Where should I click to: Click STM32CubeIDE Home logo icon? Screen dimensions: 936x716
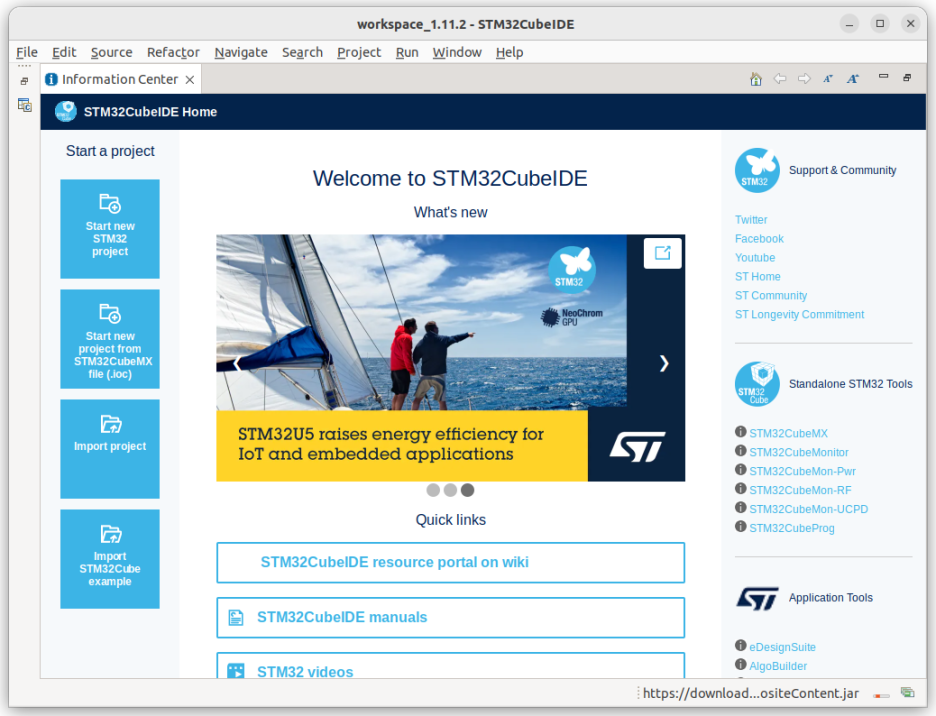click(x=66, y=111)
